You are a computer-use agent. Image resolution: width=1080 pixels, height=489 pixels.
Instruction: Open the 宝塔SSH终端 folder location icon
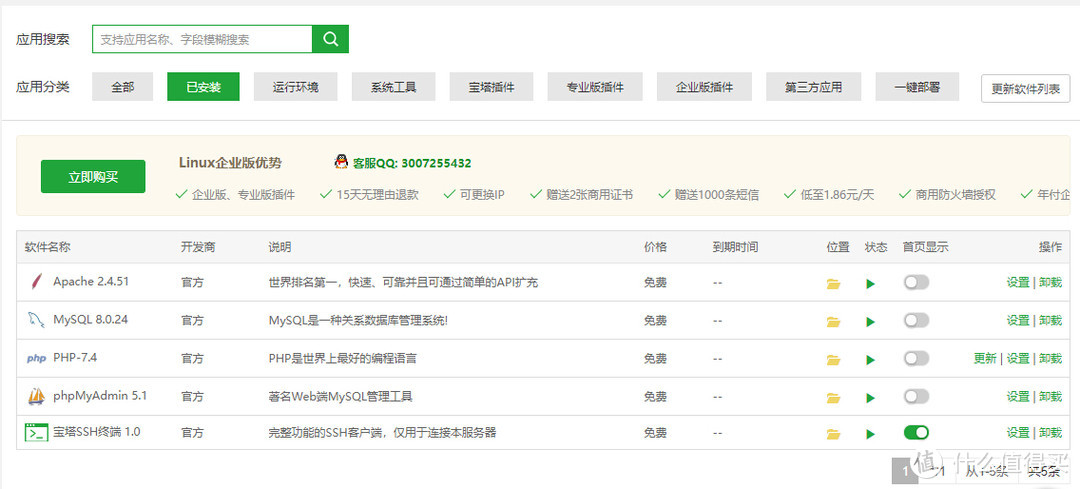[833, 434]
